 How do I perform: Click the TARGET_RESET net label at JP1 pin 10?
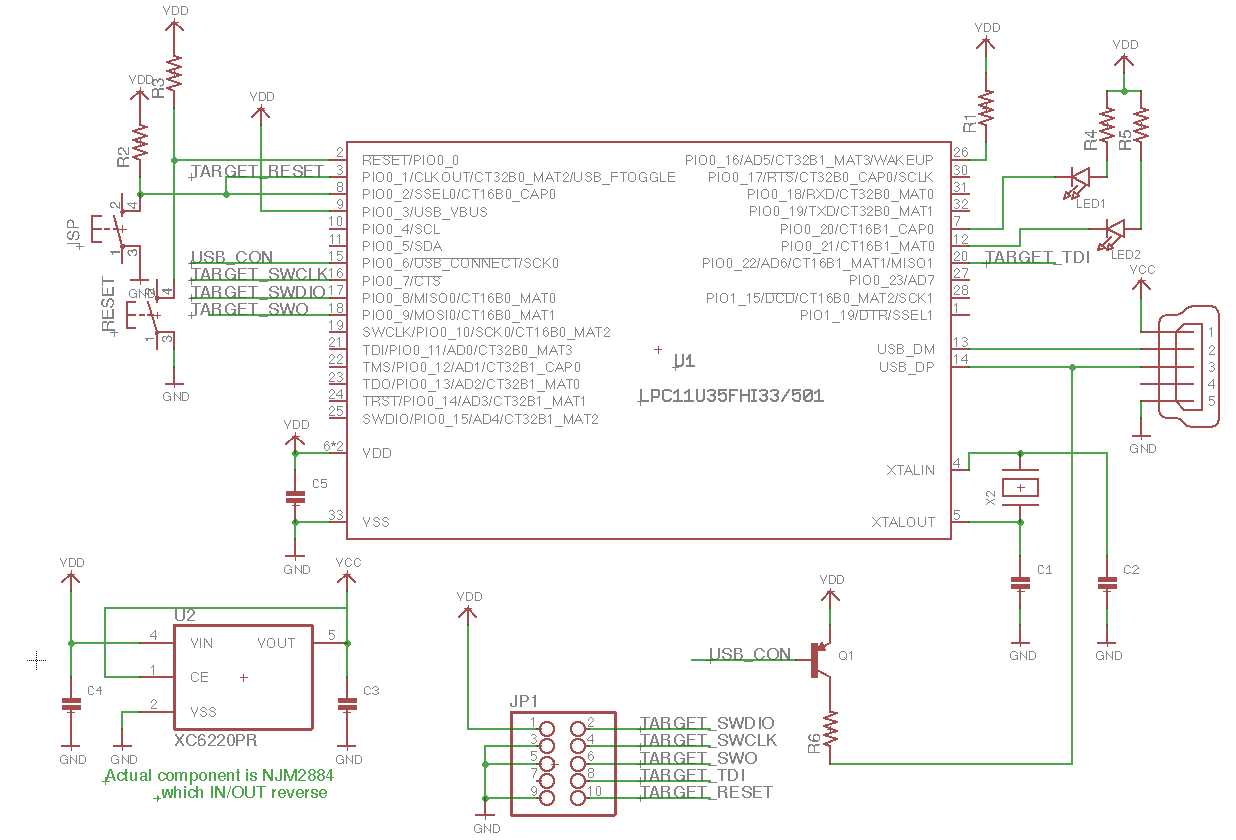click(x=706, y=792)
